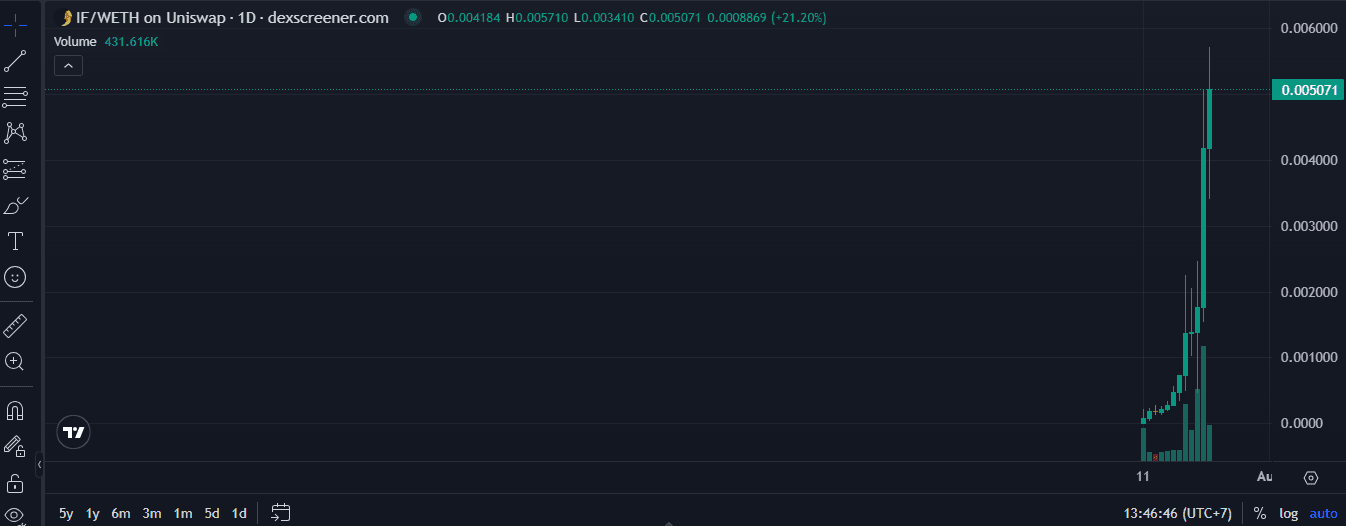Toggle stay in drawing mode
The width and height of the screenshot is (1346, 526).
tap(15, 446)
